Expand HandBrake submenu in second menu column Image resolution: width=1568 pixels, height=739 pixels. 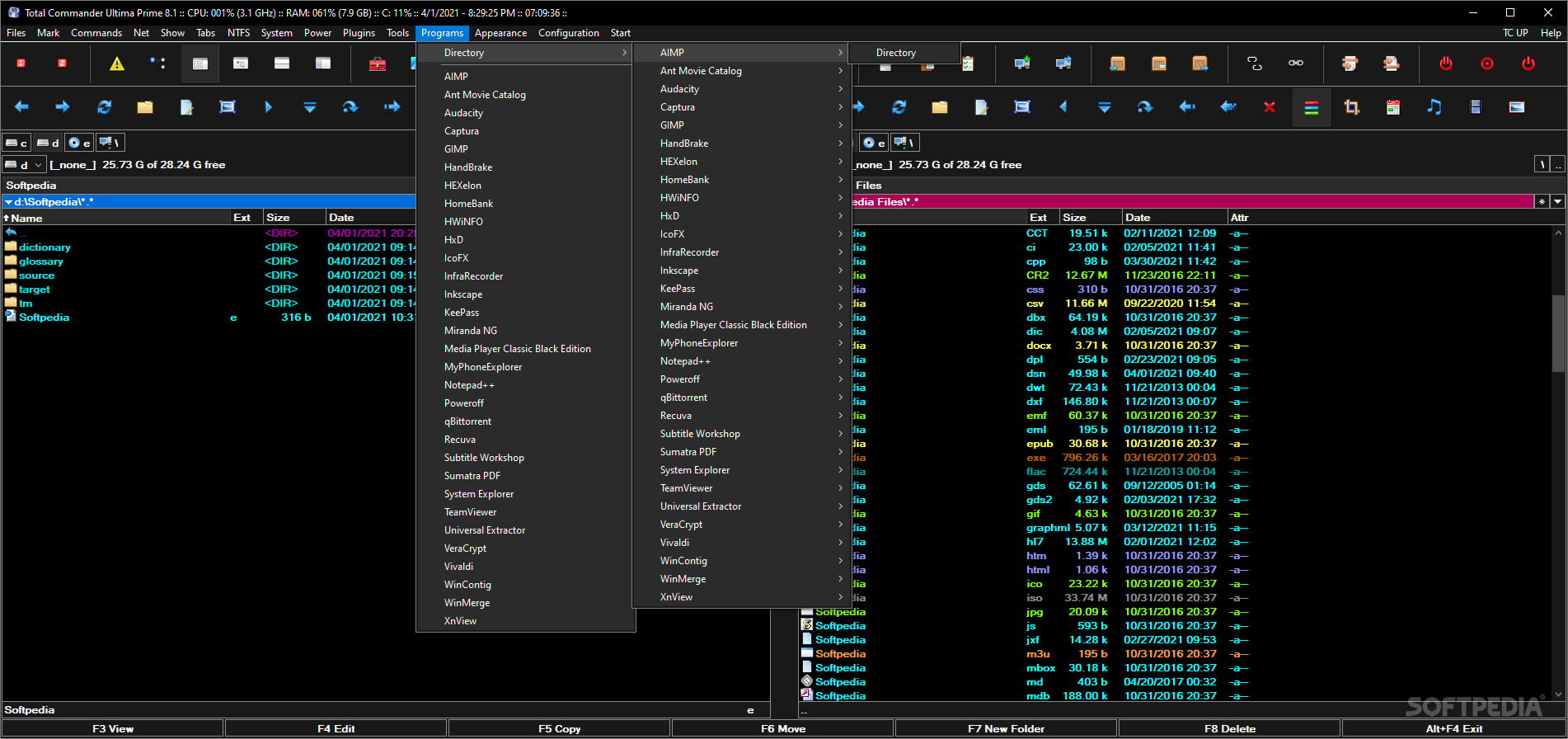pyautogui.click(x=740, y=144)
